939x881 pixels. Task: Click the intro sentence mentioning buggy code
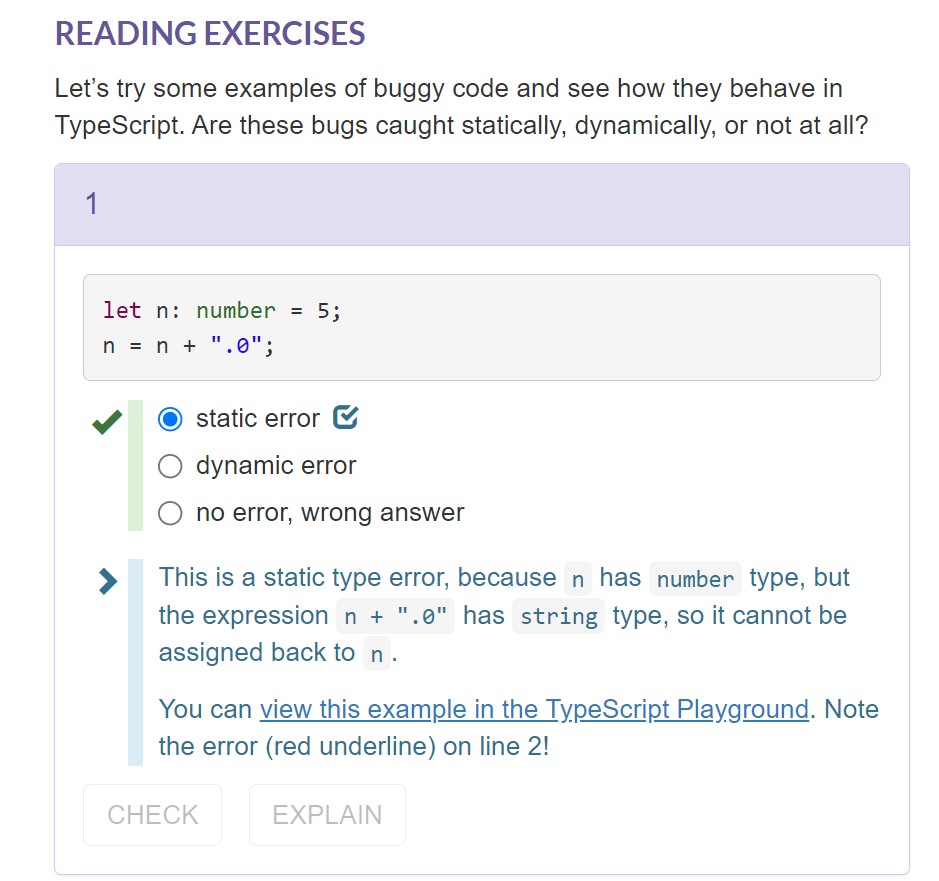[x=449, y=89]
